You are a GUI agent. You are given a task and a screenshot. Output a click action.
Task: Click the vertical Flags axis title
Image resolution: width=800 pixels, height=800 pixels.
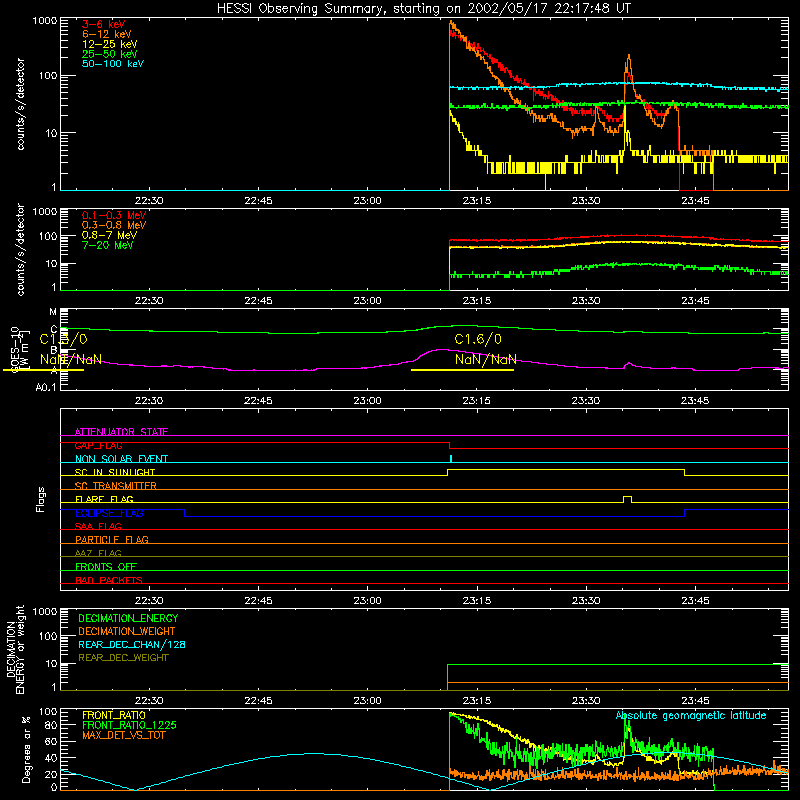tap(41, 499)
